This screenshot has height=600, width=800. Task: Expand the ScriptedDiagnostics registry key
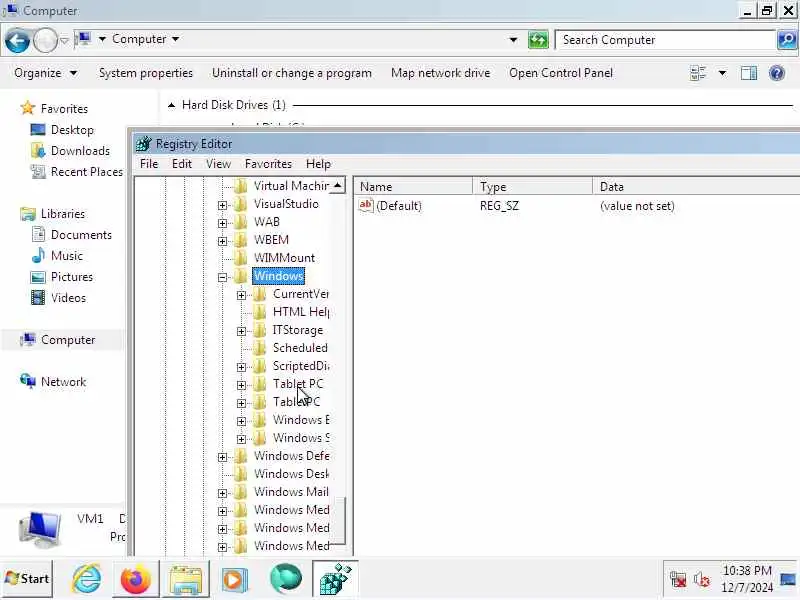[242, 367]
